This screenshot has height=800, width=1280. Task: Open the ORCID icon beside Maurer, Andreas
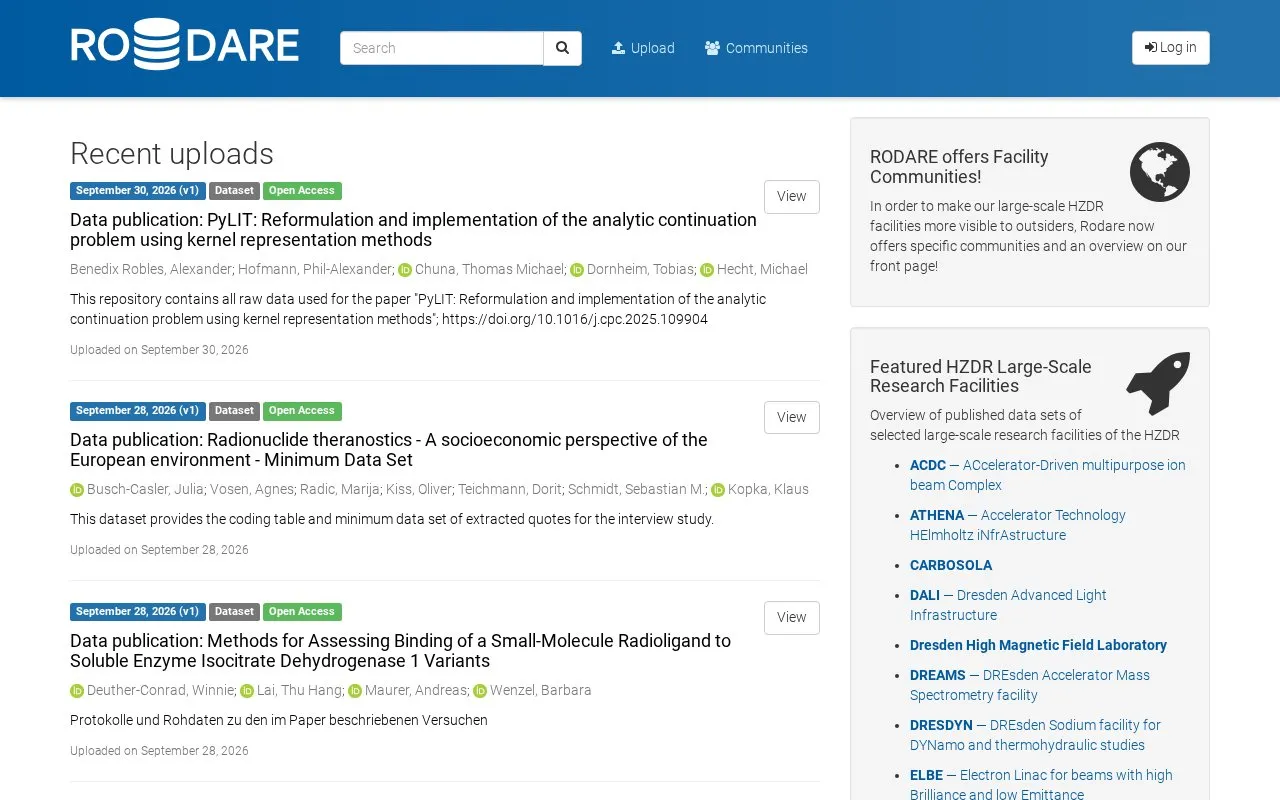(355, 691)
